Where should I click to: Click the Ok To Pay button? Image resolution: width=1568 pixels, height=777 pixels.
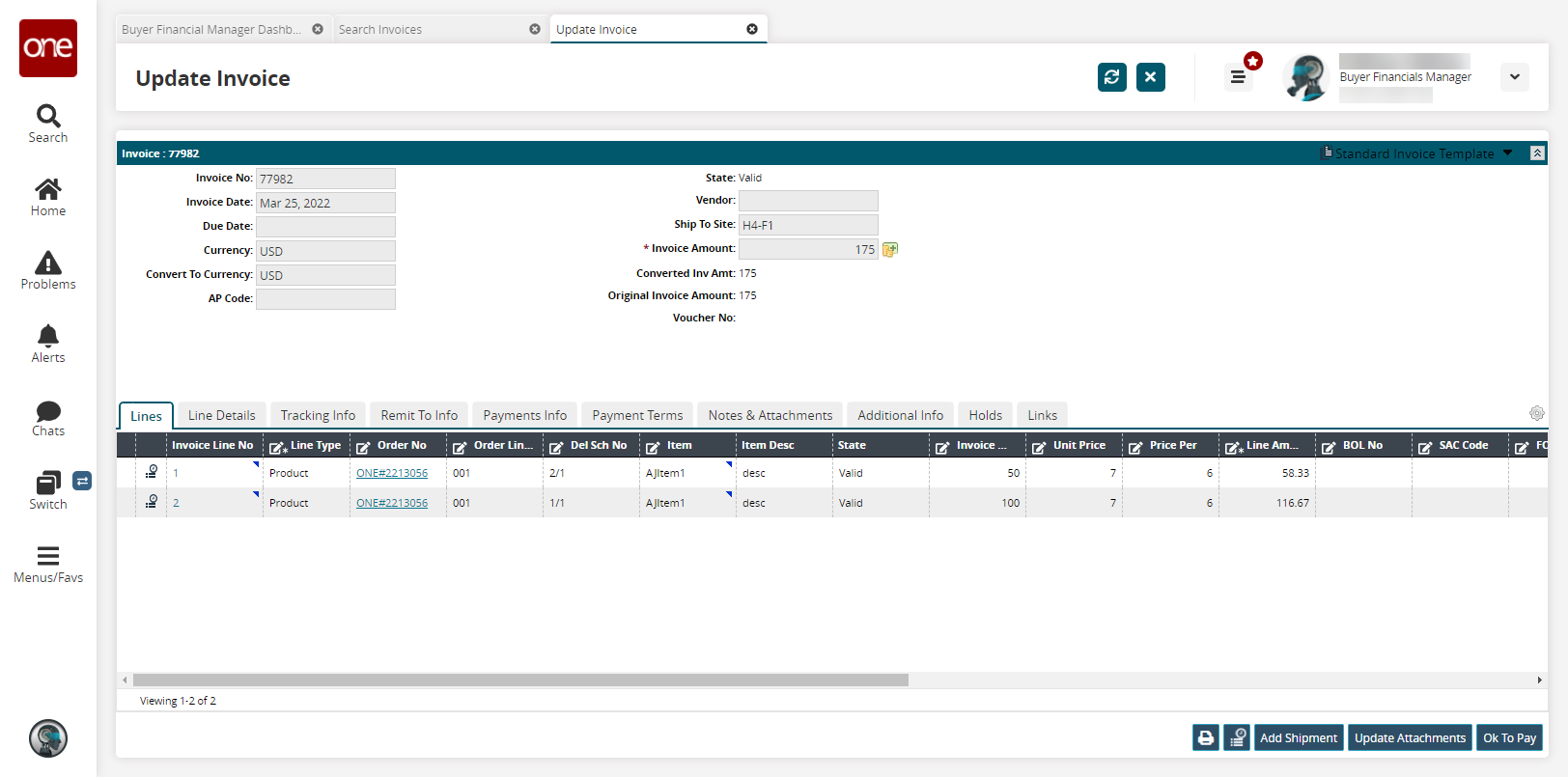click(1509, 738)
